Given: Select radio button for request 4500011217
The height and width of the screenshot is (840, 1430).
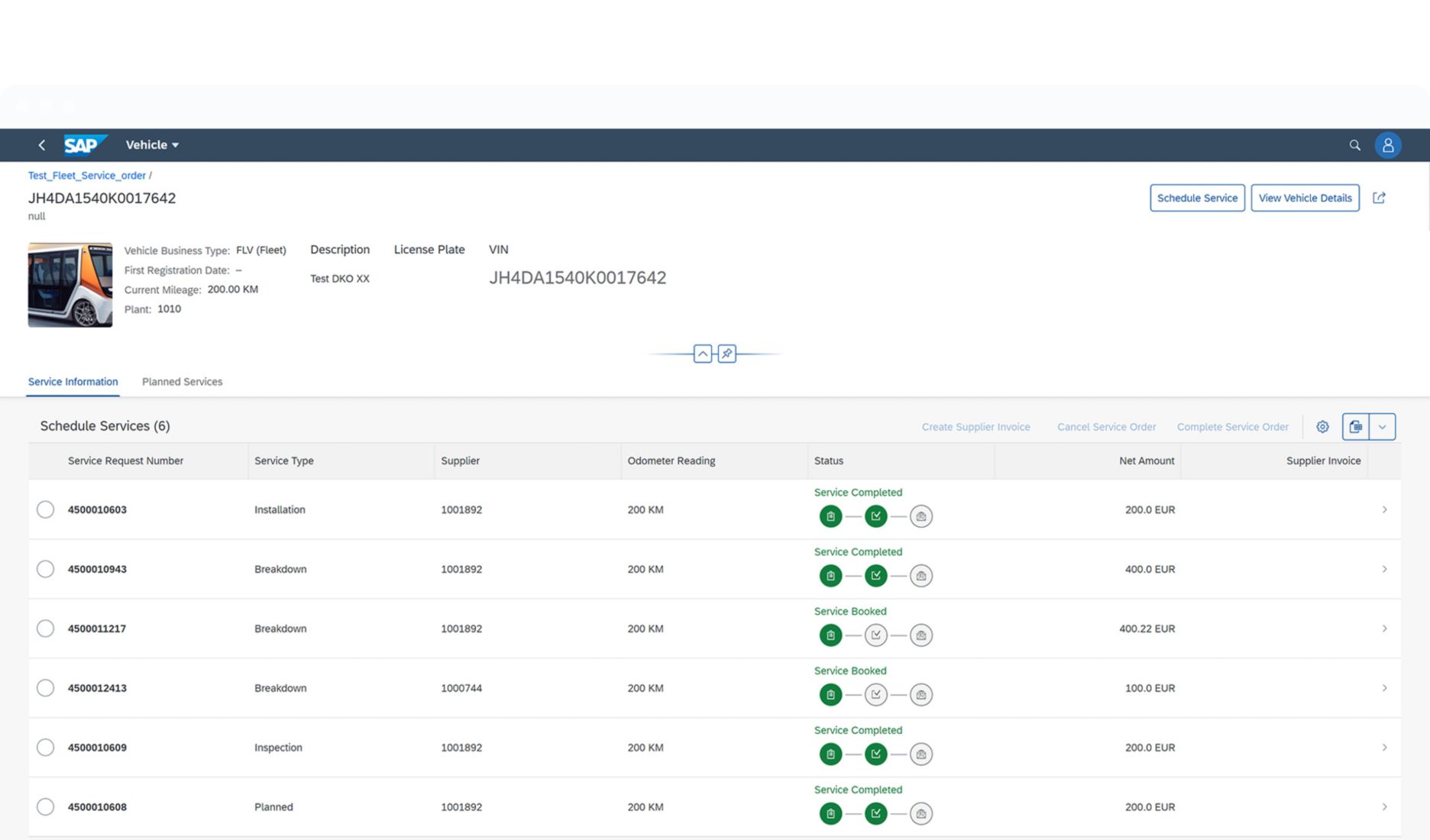Looking at the screenshot, I should [46, 628].
